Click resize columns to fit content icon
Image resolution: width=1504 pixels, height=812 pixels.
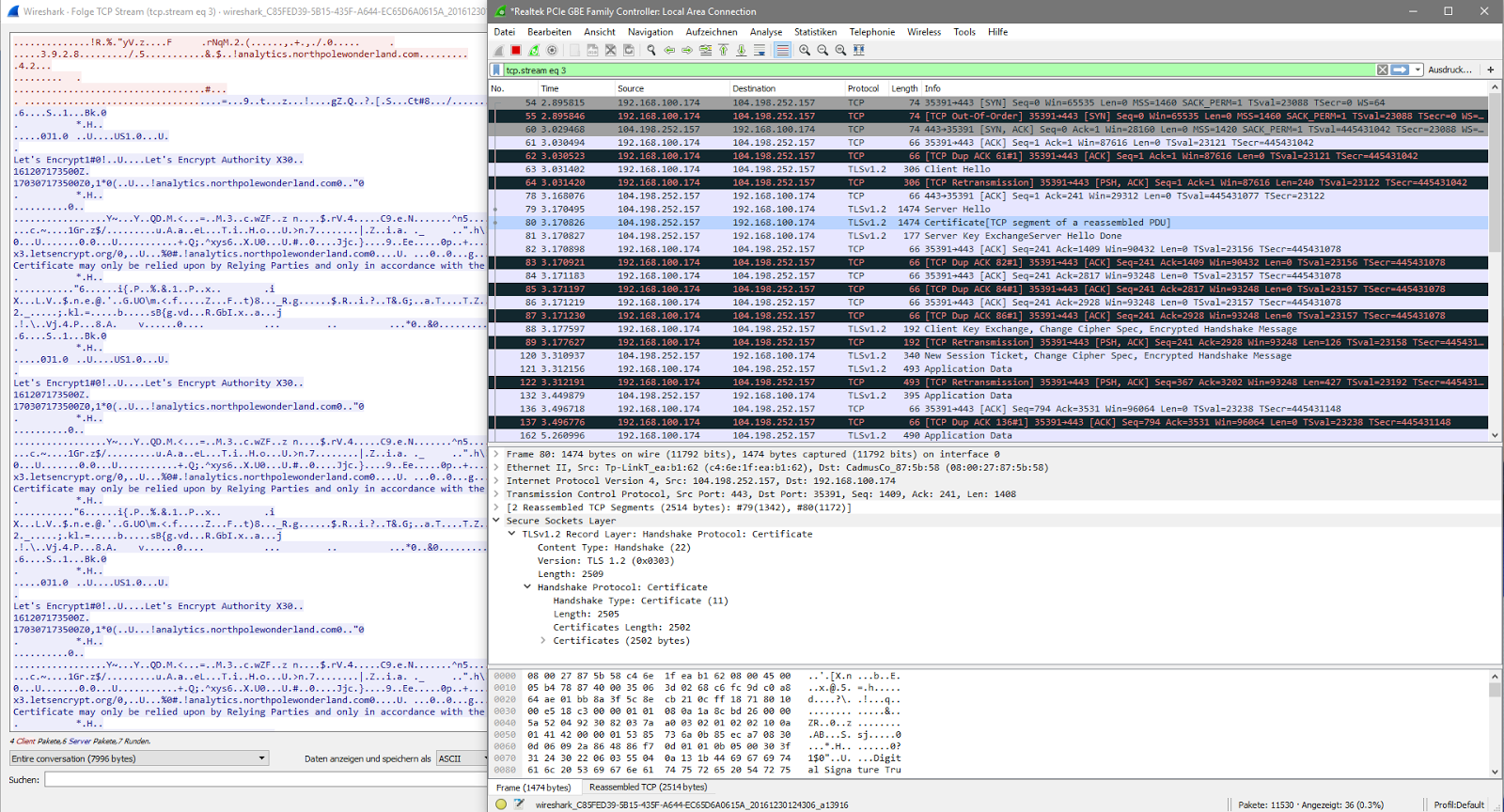click(858, 51)
